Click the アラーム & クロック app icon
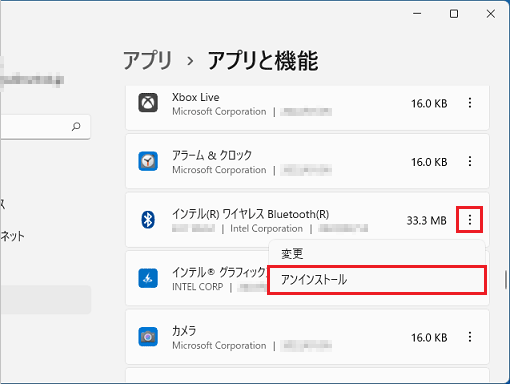Image resolution: width=510 pixels, height=384 pixels. 148,161
